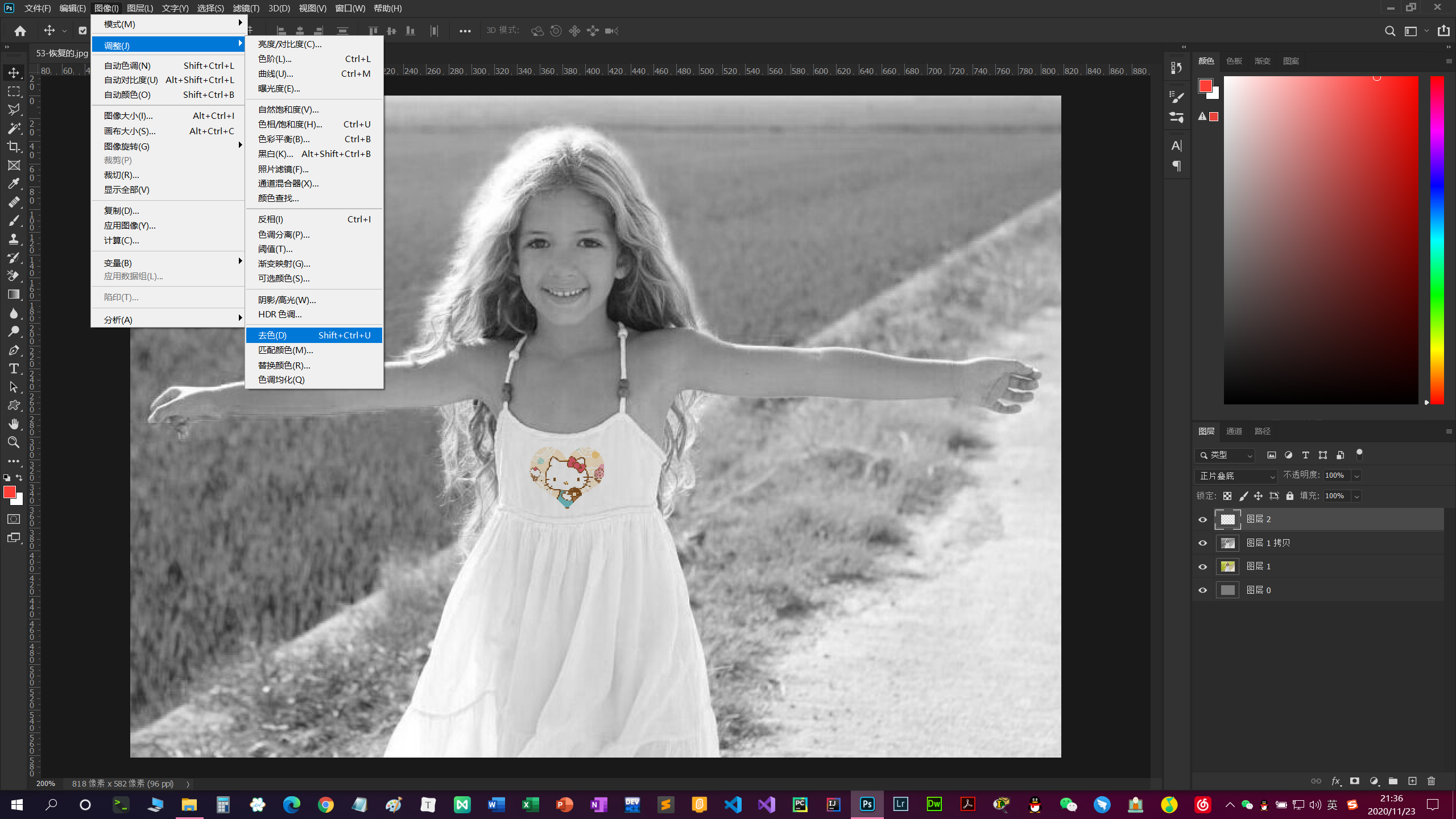Open the Search icon at top right
This screenshot has width=1456, height=819.
pos(1390,31)
